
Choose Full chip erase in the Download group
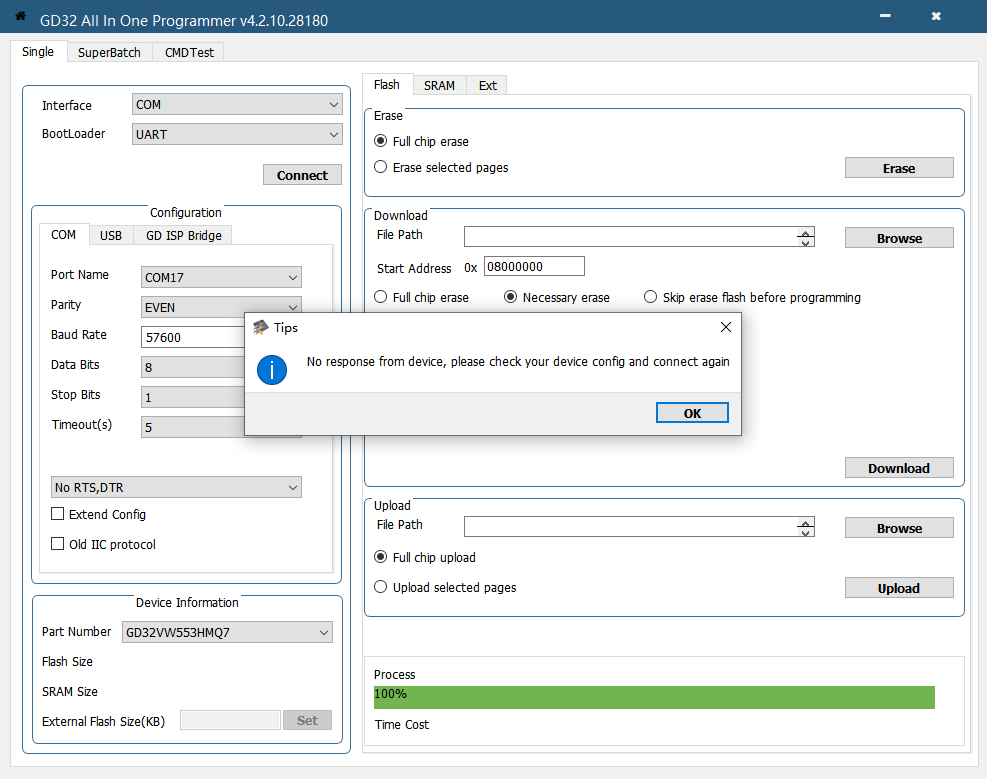[380, 297]
